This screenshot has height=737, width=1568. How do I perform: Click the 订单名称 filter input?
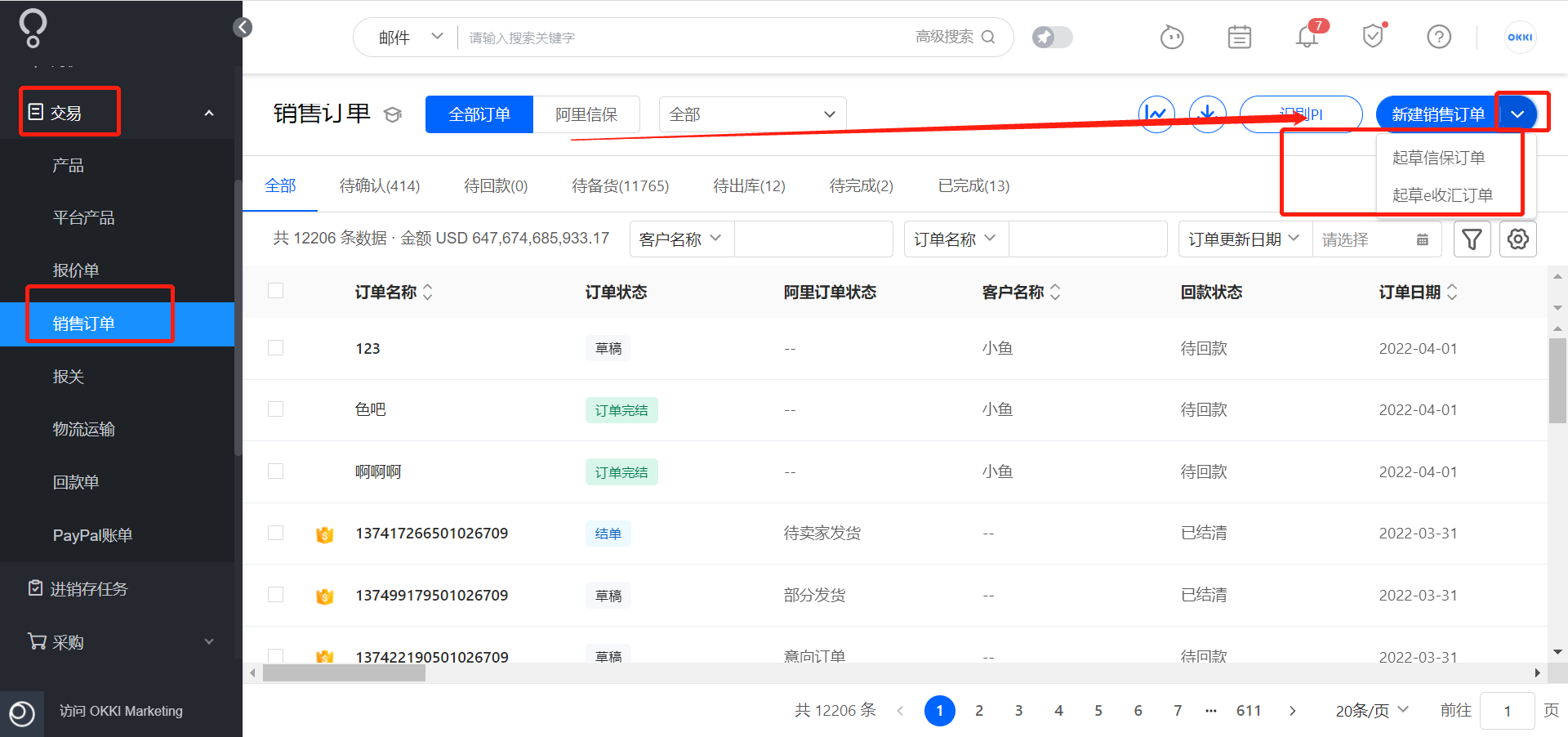tap(1088, 239)
